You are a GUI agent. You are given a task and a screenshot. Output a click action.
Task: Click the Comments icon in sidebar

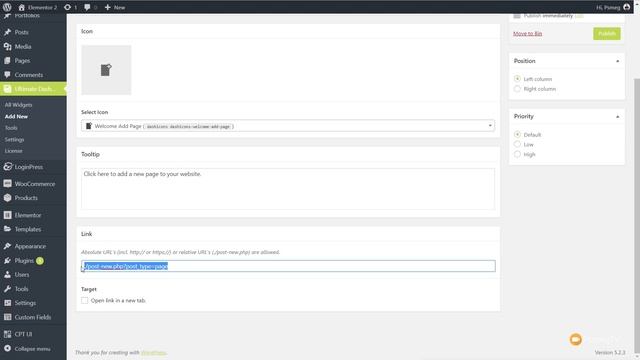click(7, 75)
